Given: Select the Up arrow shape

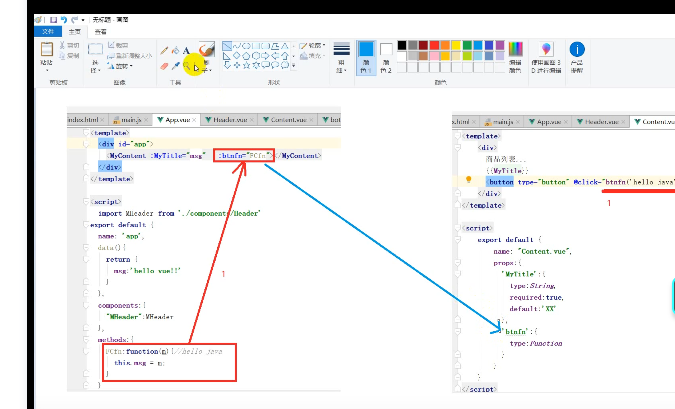Looking at the screenshot, I should [285, 56].
